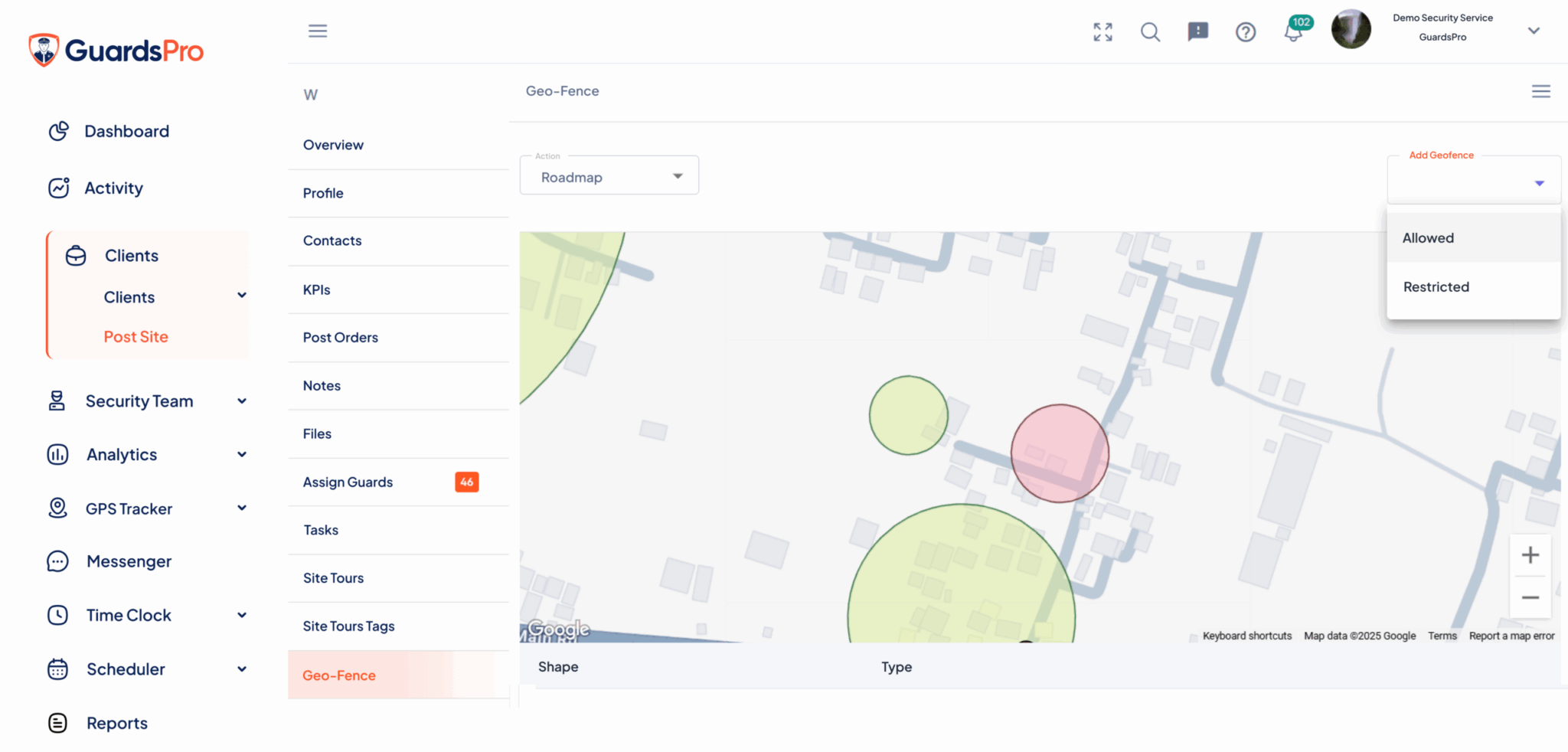Toggle sidebar with hamburger menu icon
Image resolution: width=1568 pixels, height=752 pixels.
318,31
